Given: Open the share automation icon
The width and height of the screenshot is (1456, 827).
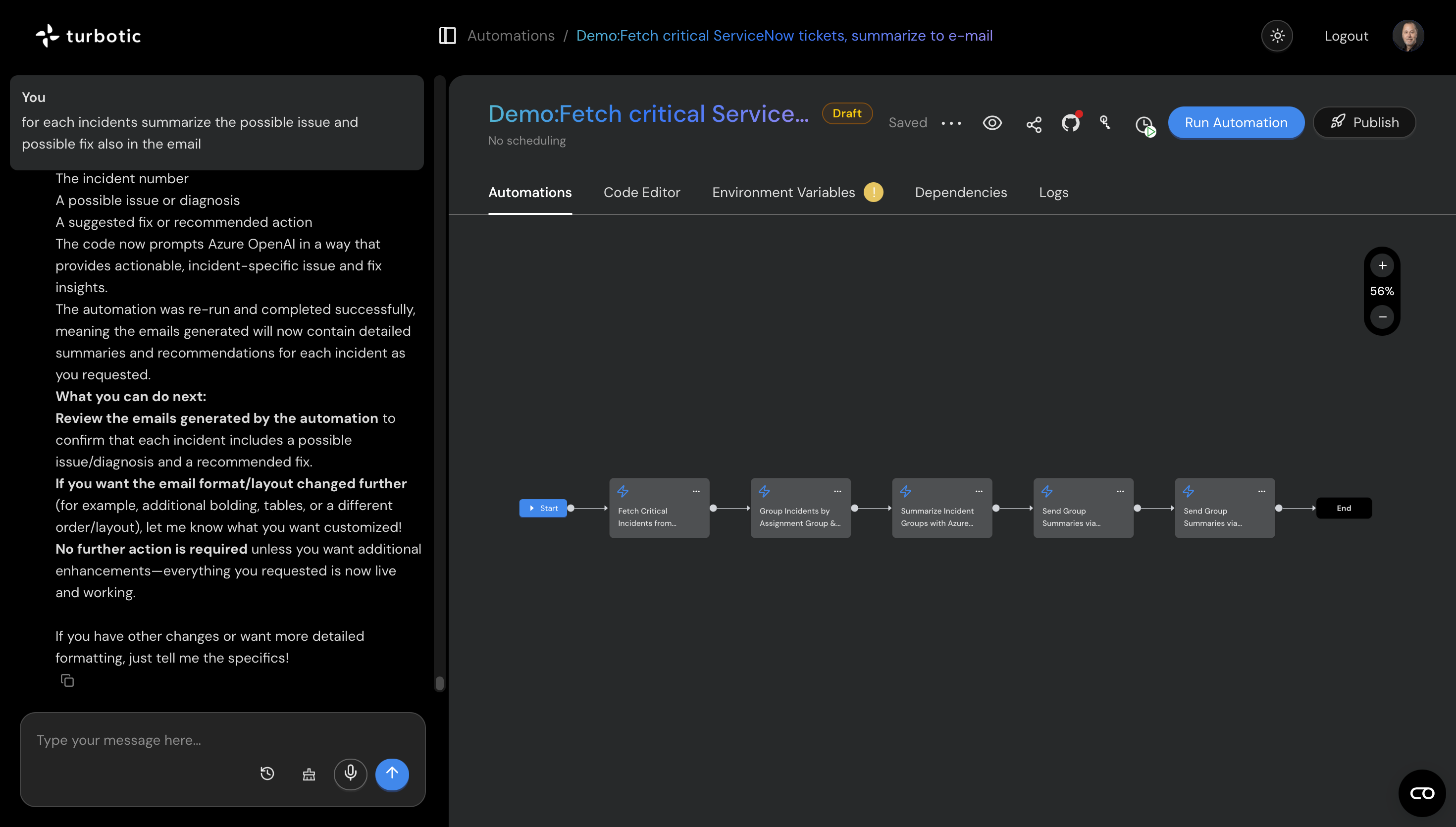Looking at the screenshot, I should click(1034, 123).
